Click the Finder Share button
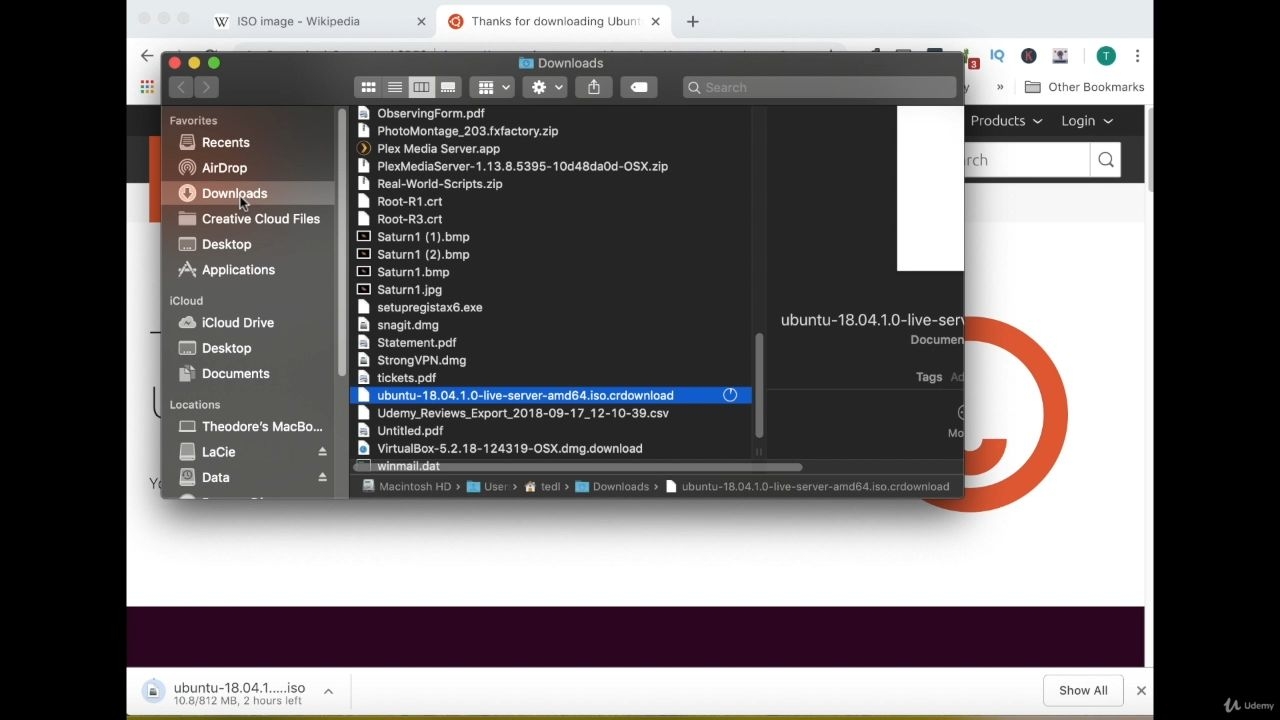Image resolution: width=1280 pixels, height=720 pixels. 594,87
